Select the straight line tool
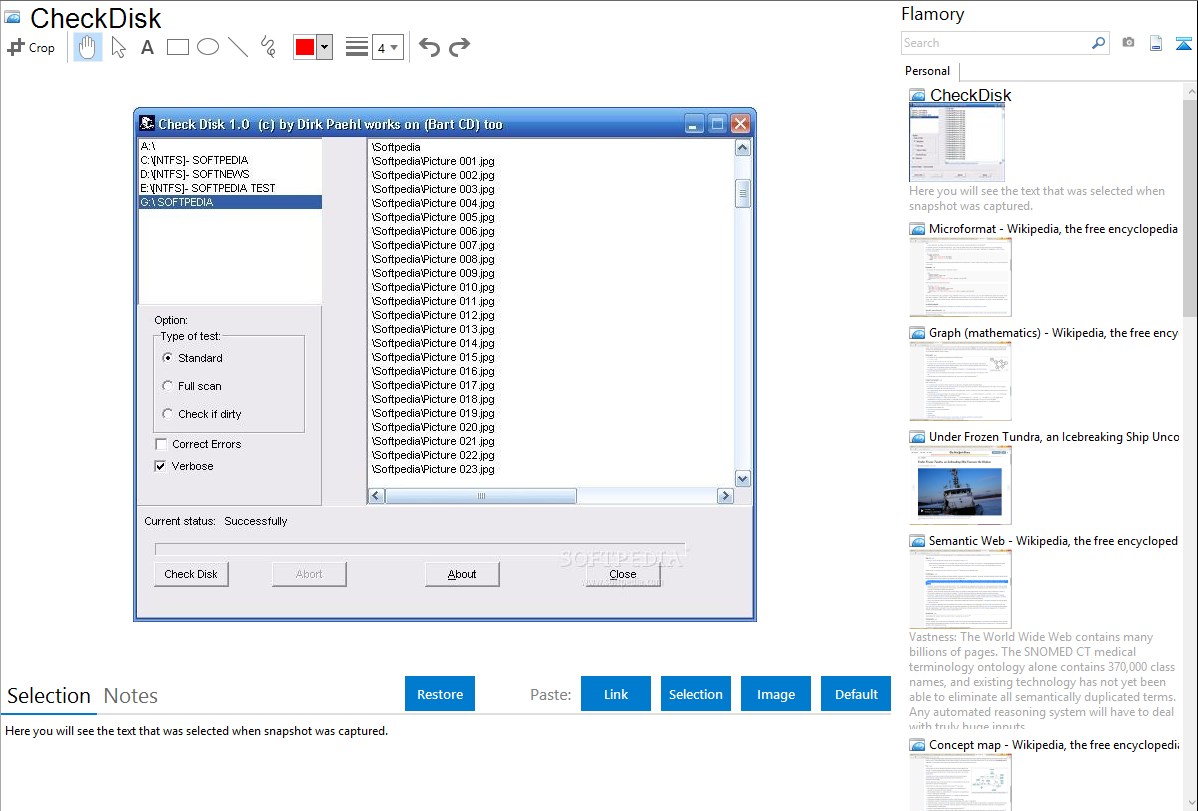1198x811 pixels. (238, 47)
